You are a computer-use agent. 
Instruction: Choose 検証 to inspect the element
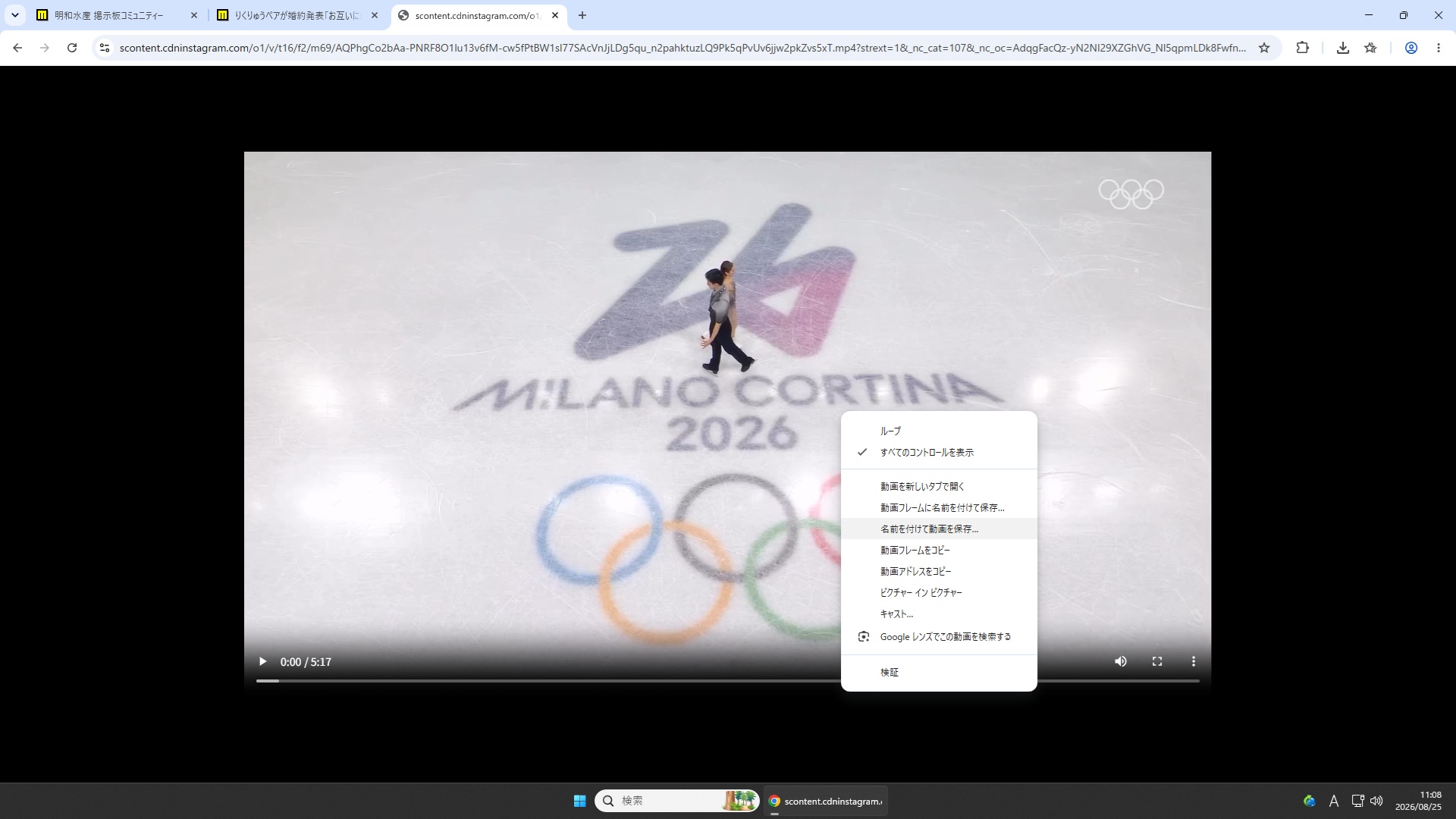[939, 672]
